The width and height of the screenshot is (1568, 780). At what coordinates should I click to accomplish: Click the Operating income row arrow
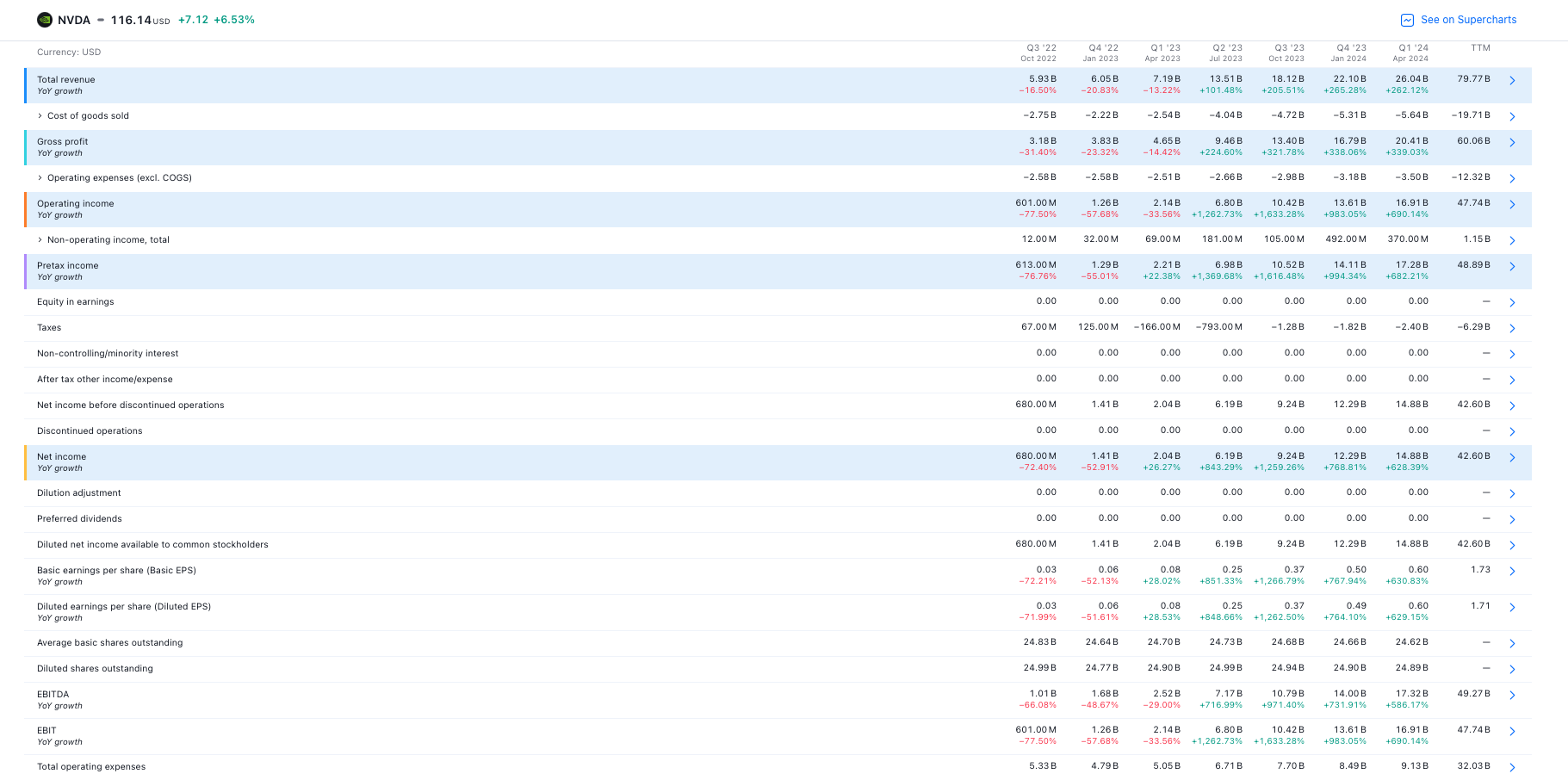1512,204
